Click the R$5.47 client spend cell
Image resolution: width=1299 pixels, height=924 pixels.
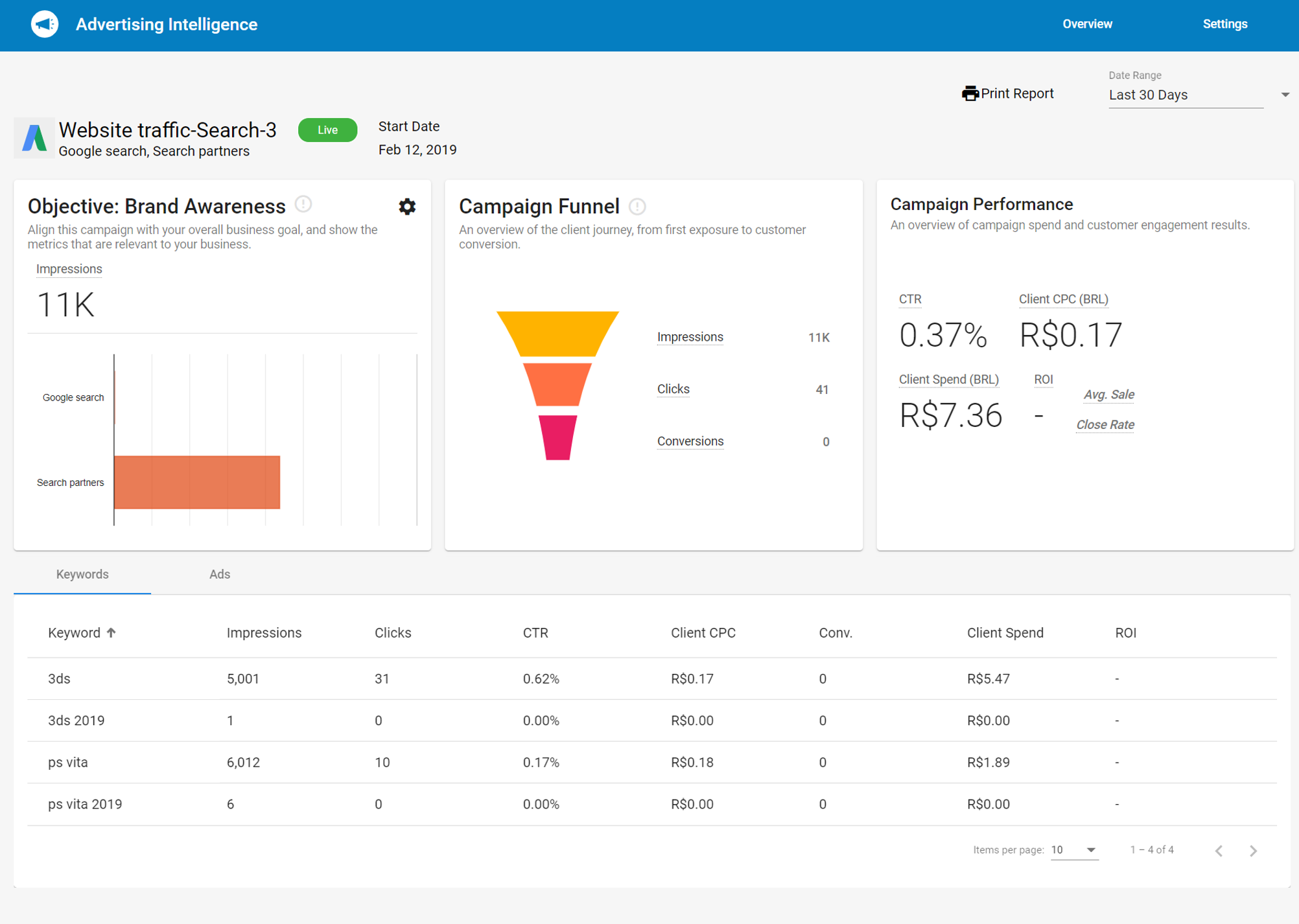point(988,679)
